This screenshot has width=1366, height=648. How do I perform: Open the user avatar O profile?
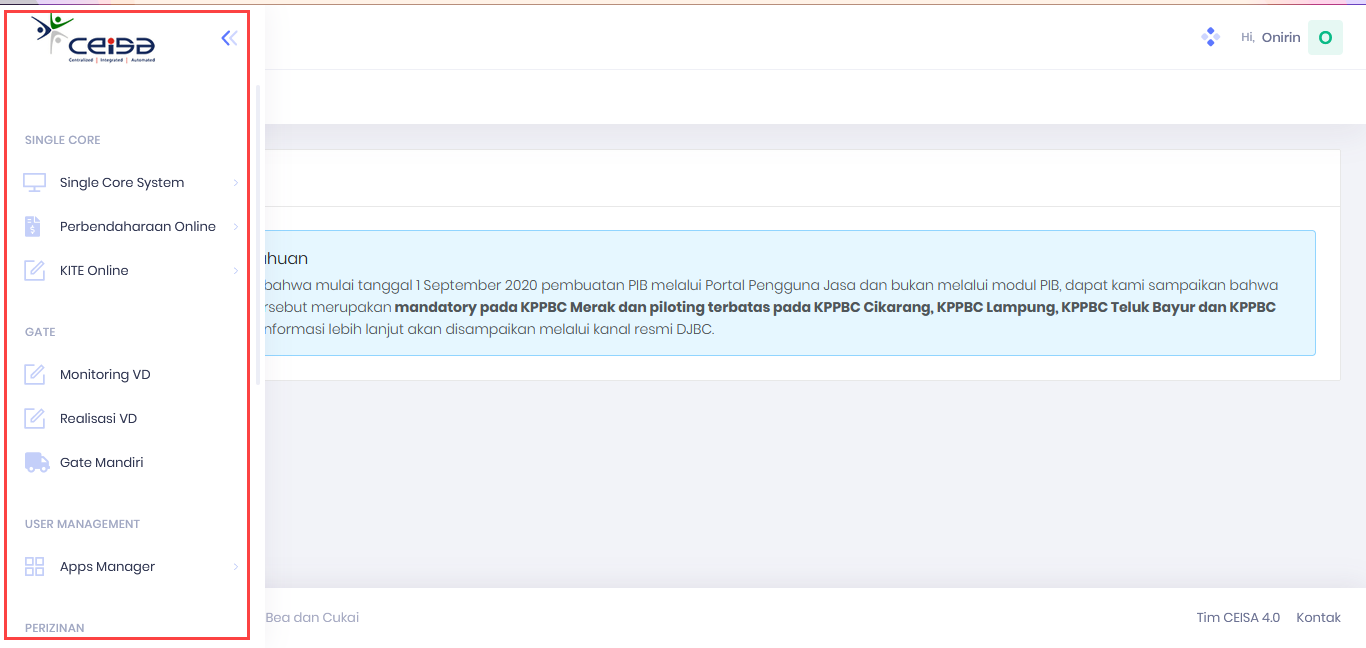pyautogui.click(x=1325, y=37)
